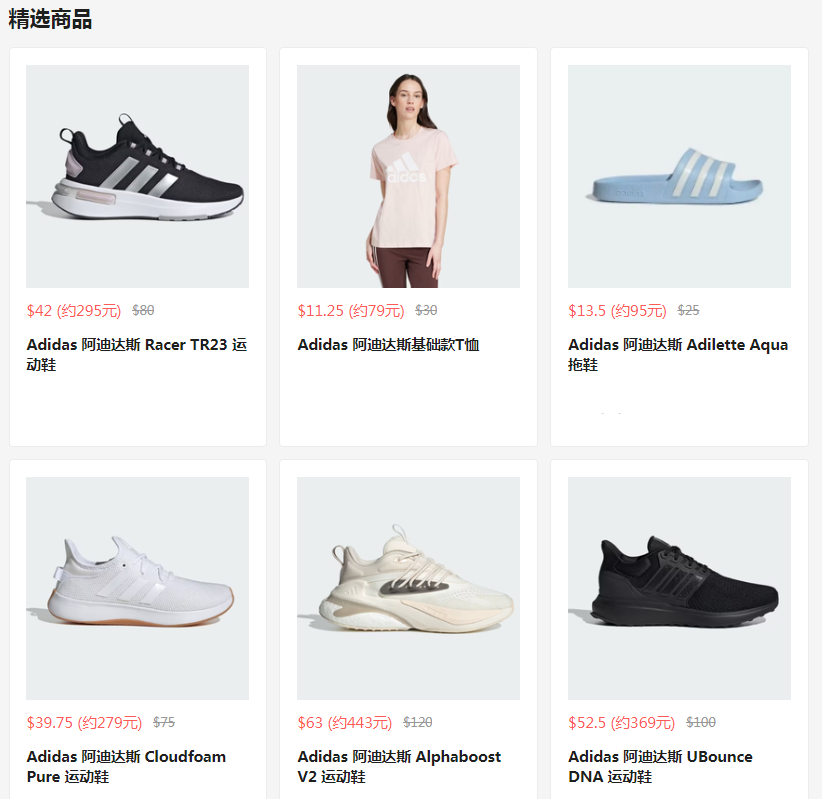Open the Racer TR23 sneaker product image
The image size is (822, 799).
pyautogui.click(x=137, y=176)
